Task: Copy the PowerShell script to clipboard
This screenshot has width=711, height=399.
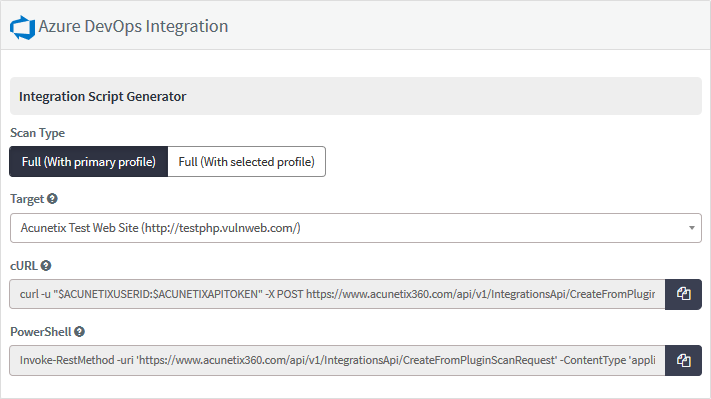Action: click(683, 360)
